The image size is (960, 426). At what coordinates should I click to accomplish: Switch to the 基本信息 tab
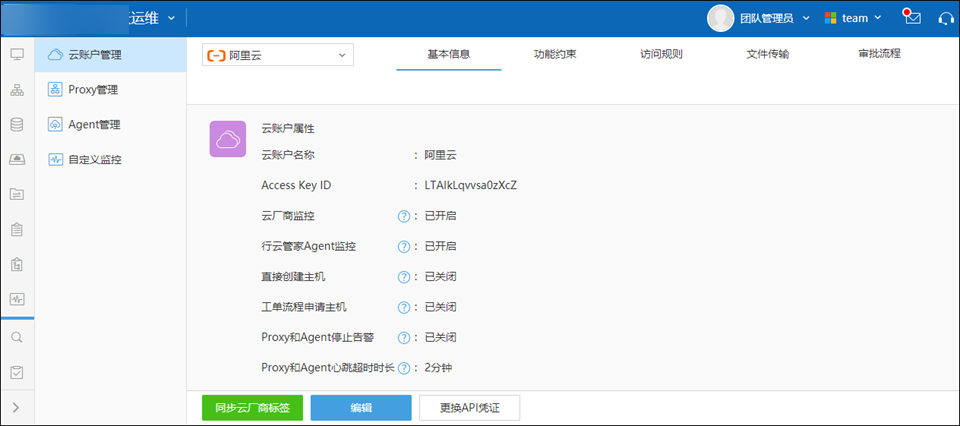pos(448,54)
